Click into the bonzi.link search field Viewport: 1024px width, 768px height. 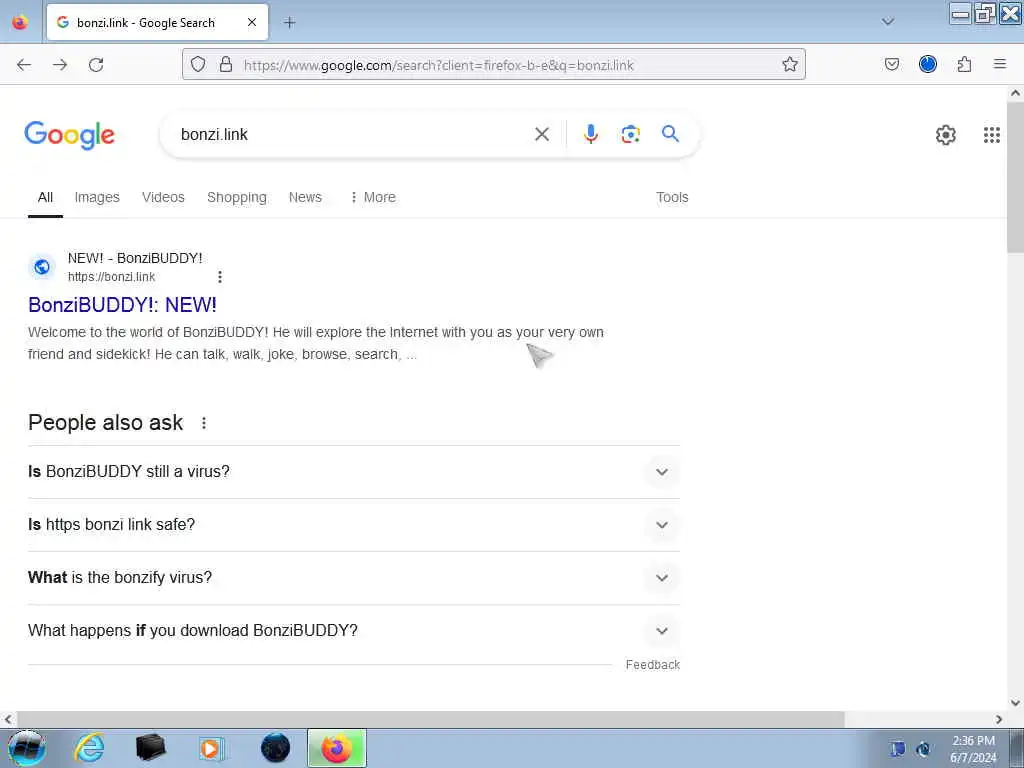[x=353, y=135]
